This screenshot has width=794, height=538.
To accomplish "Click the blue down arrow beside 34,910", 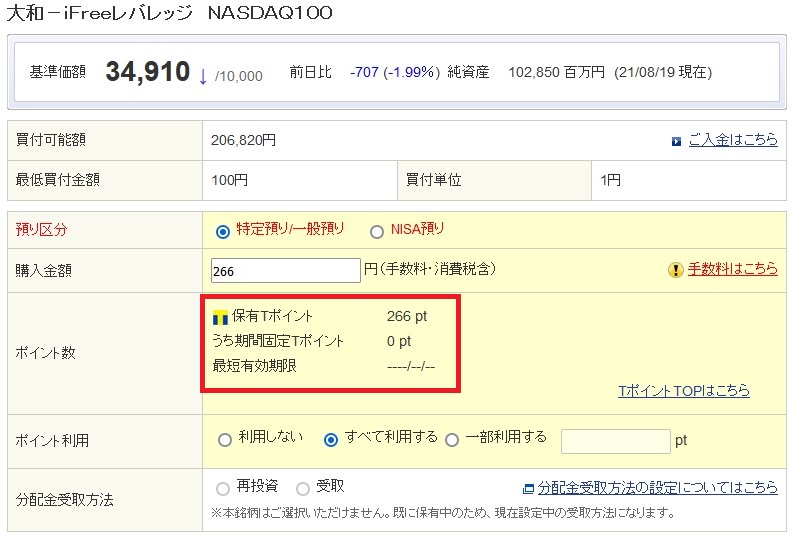I will (x=203, y=76).
